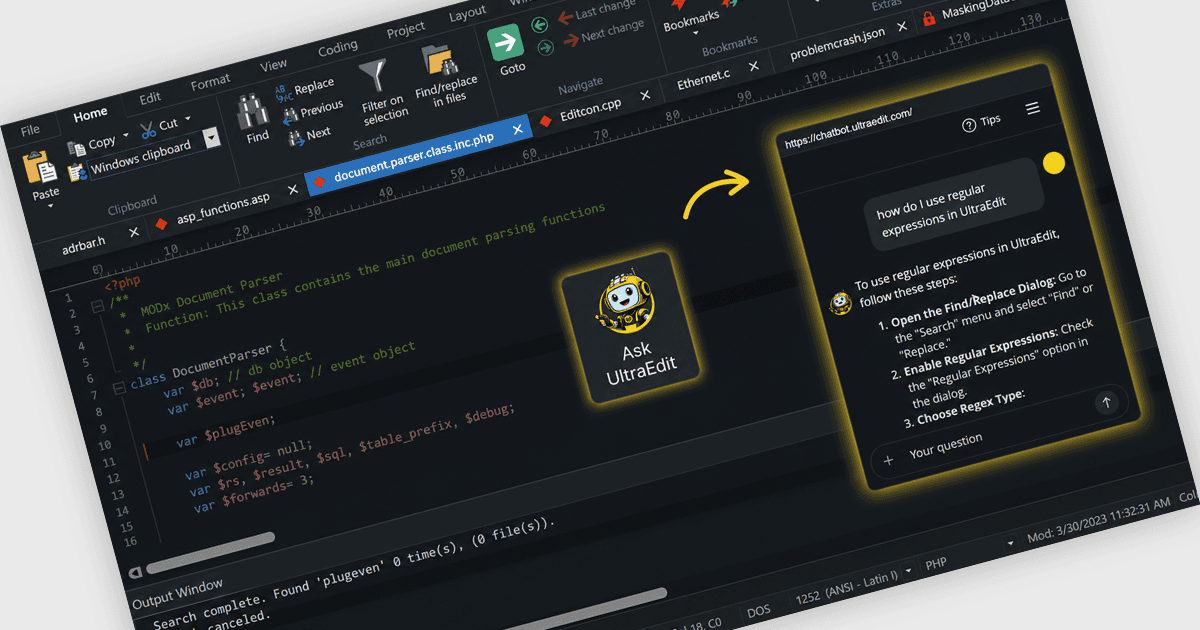Open the File menu
The width and height of the screenshot is (1200, 630).
point(30,130)
